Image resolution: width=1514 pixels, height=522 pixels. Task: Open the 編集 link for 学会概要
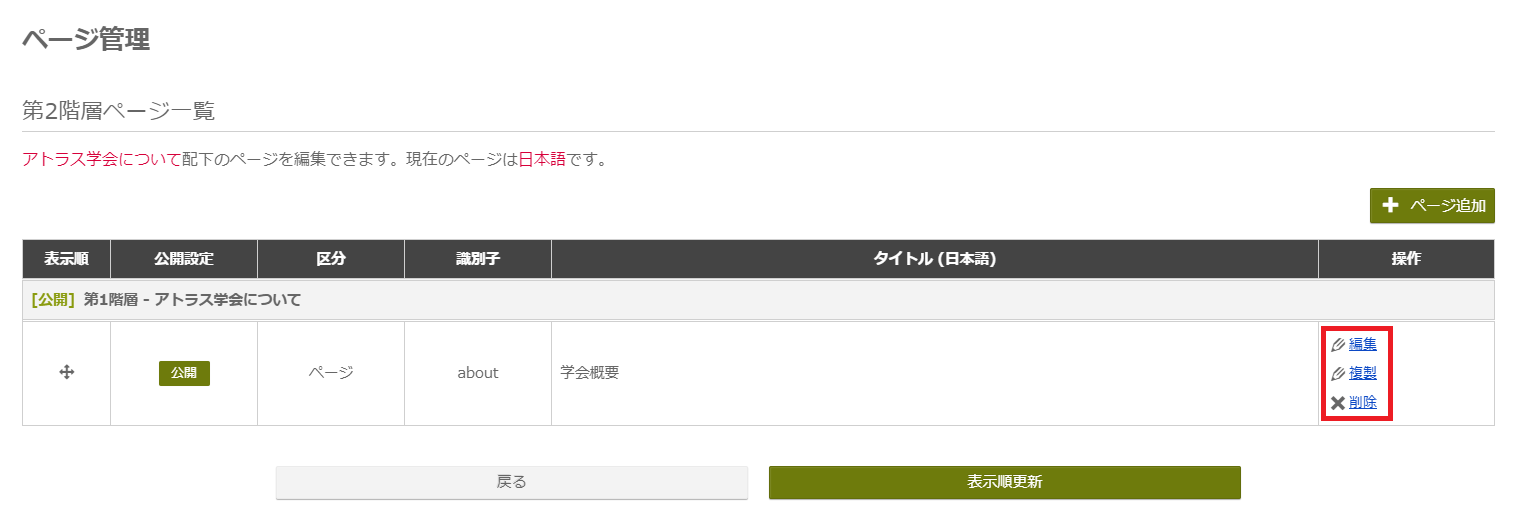(x=1363, y=344)
